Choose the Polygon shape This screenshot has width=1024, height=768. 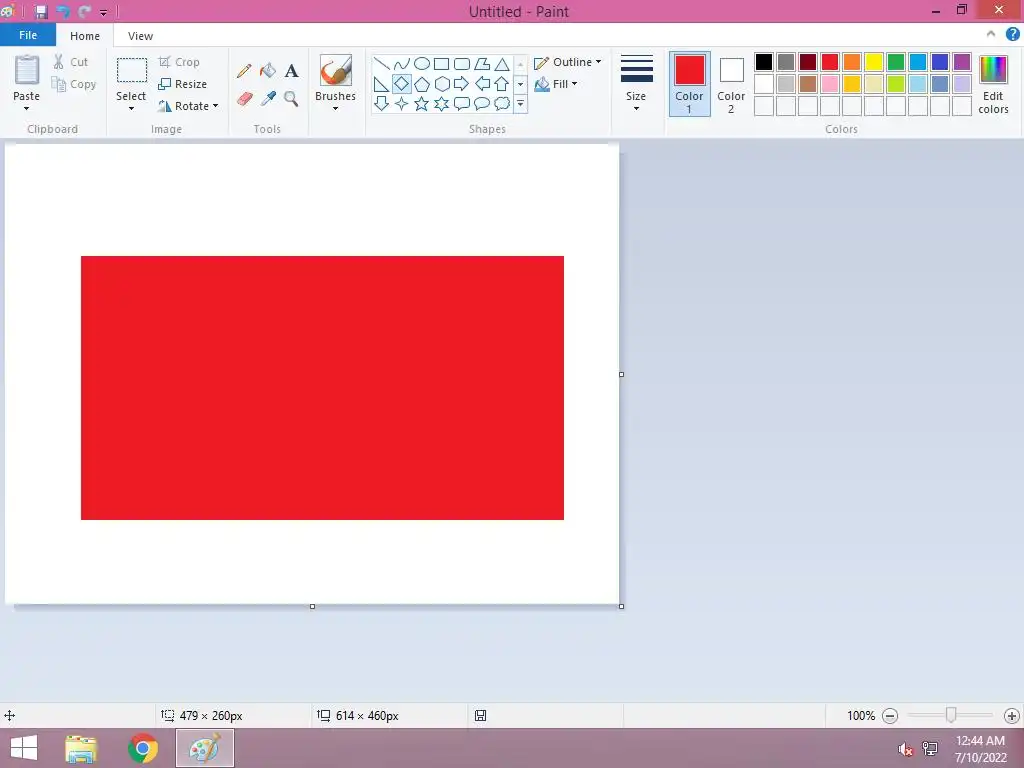(x=482, y=63)
